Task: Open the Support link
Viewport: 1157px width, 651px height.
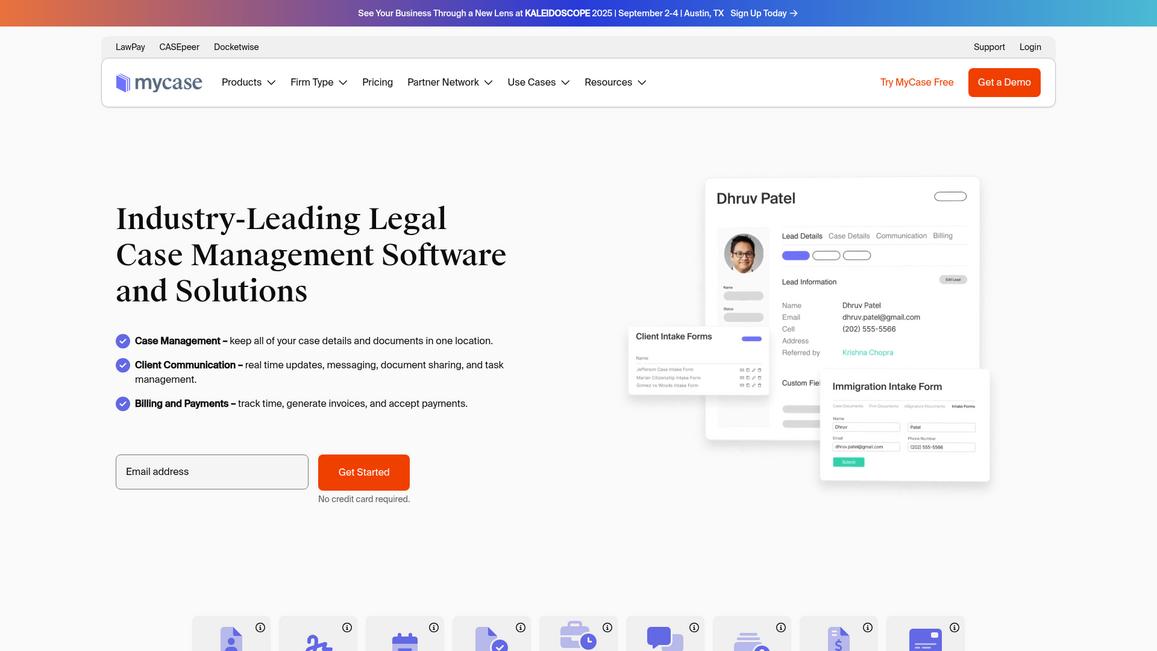Action: tap(989, 47)
